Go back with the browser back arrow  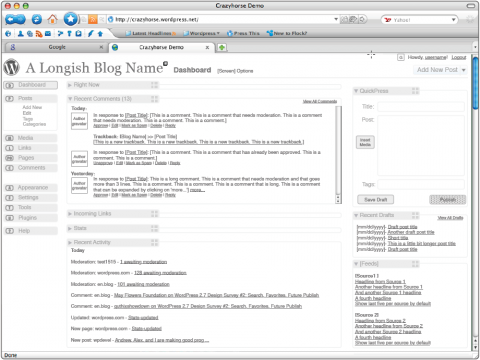click(11, 19)
